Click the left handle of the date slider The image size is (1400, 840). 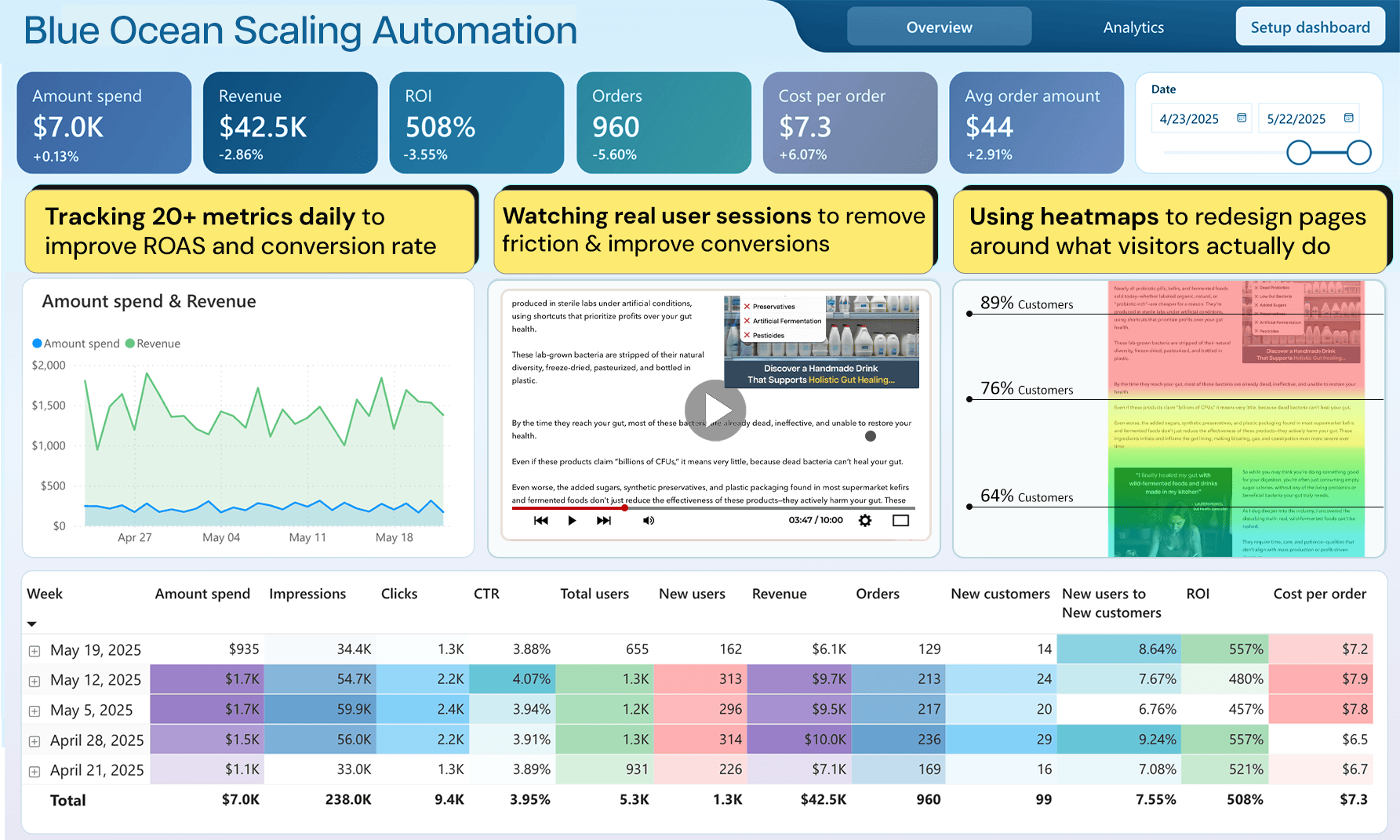(1299, 152)
